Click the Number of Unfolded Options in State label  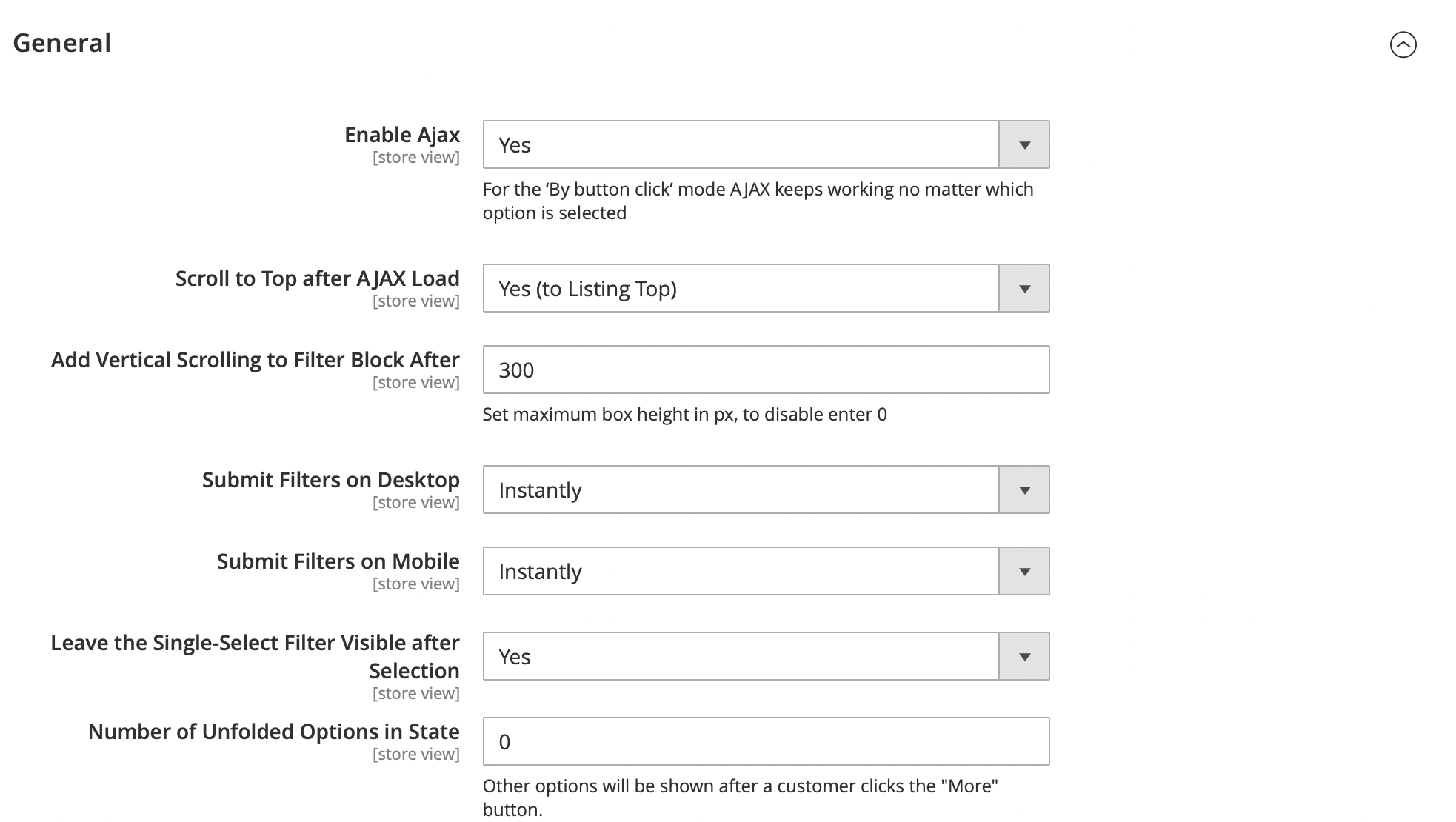point(274,732)
